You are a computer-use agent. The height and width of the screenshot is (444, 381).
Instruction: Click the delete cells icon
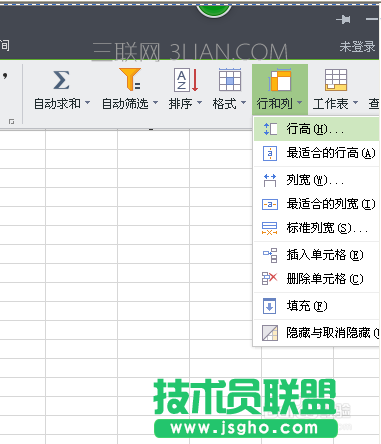(270, 279)
